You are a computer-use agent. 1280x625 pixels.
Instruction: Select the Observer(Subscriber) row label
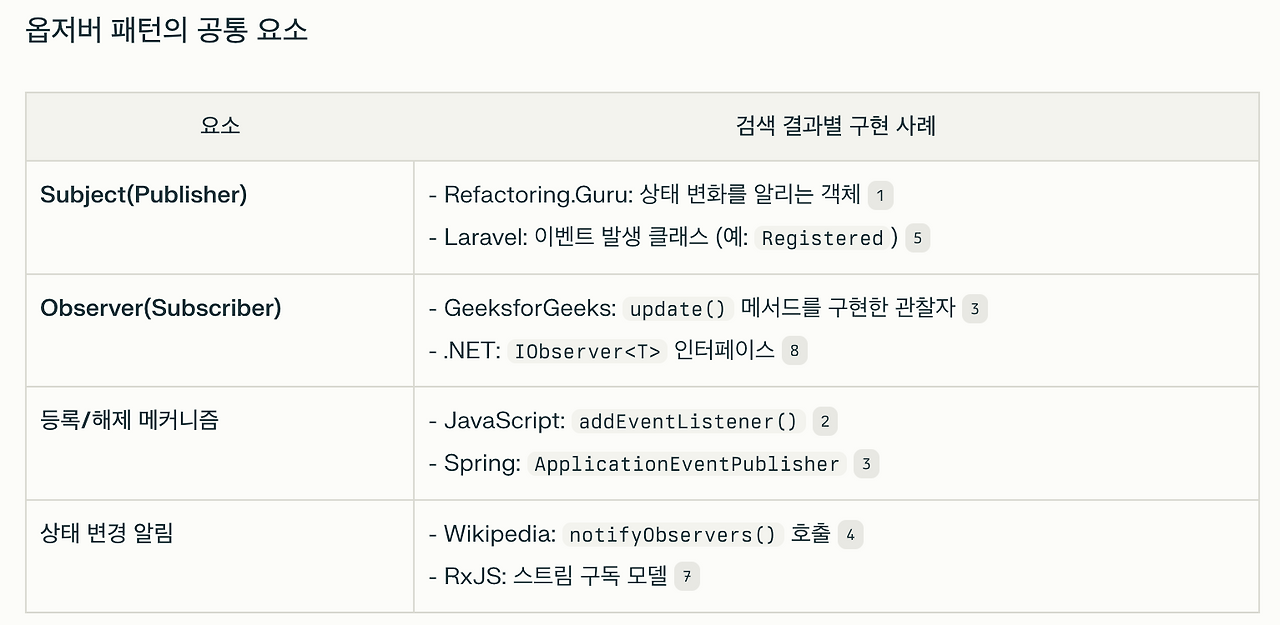pyautogui.click(x=160, y=308)
